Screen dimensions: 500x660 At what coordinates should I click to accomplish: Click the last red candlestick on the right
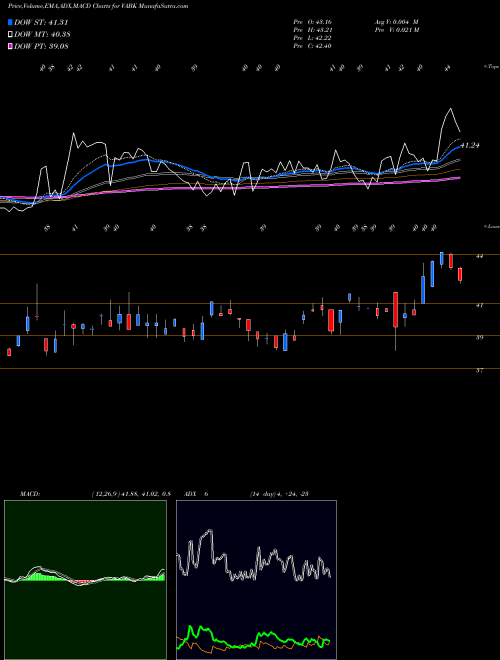point(460,274)
